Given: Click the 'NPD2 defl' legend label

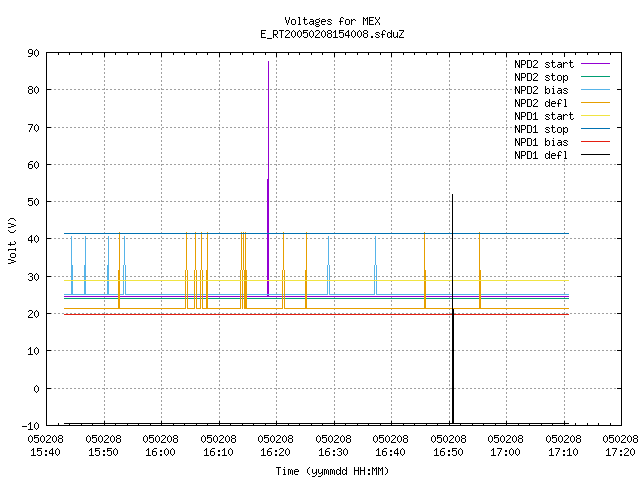Looking at the screenshot, I should click(x=541, y=103).
